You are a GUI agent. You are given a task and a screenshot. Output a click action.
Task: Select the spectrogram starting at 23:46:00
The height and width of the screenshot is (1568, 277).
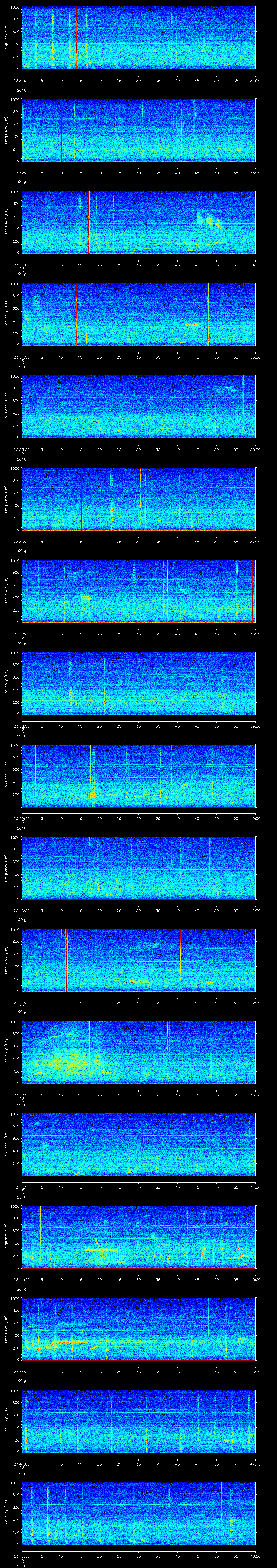[139, 1421]
